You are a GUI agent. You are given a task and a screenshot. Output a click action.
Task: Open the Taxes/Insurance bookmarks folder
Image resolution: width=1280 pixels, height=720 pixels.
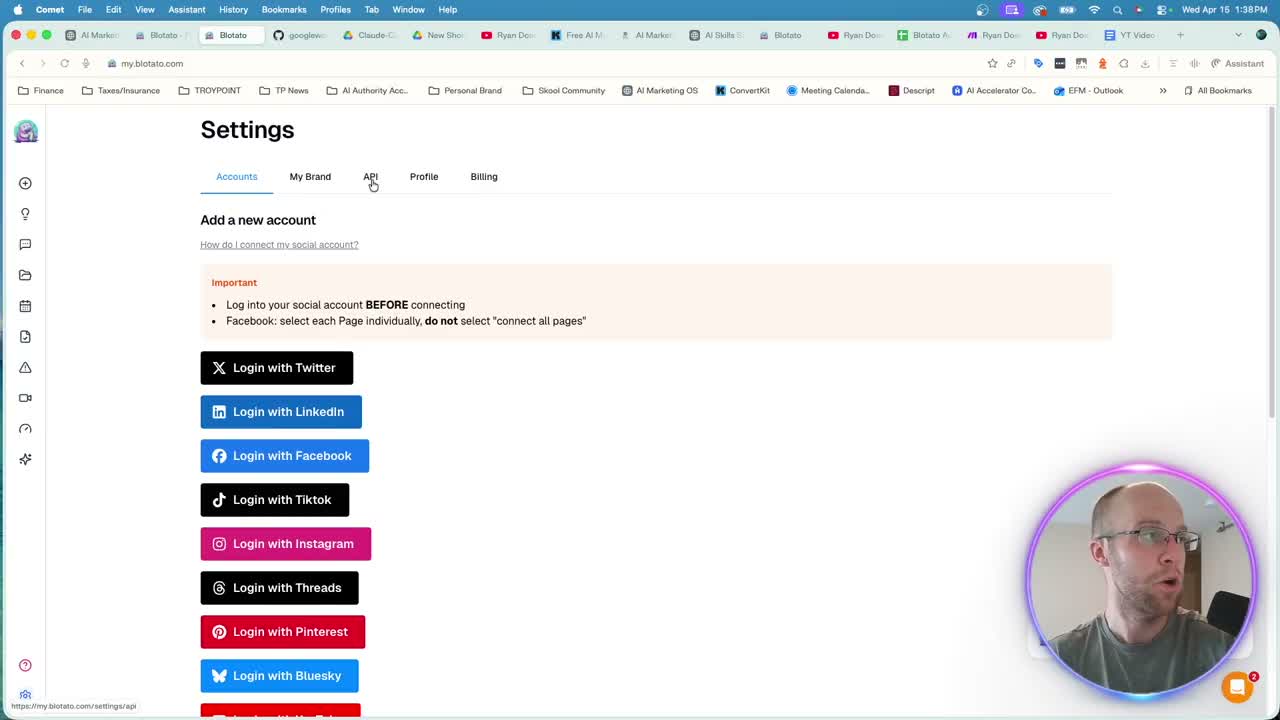click(x=121, y=90)
